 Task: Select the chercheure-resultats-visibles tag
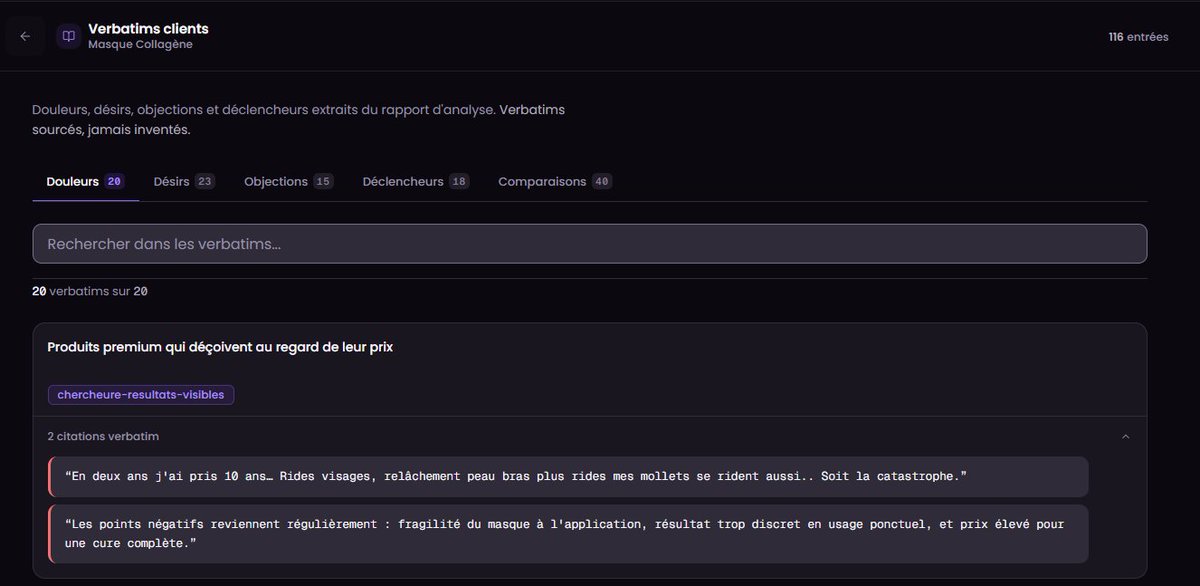click(x=141, y=395)
